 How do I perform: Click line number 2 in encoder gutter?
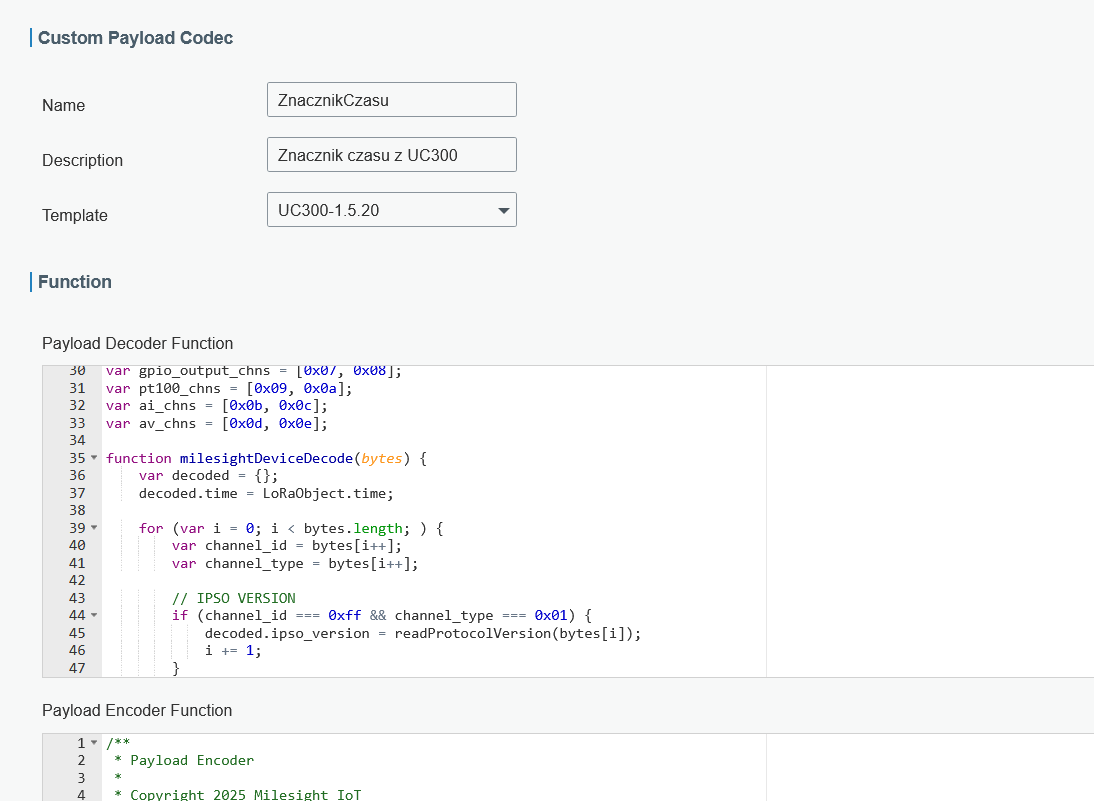(82, 761)
